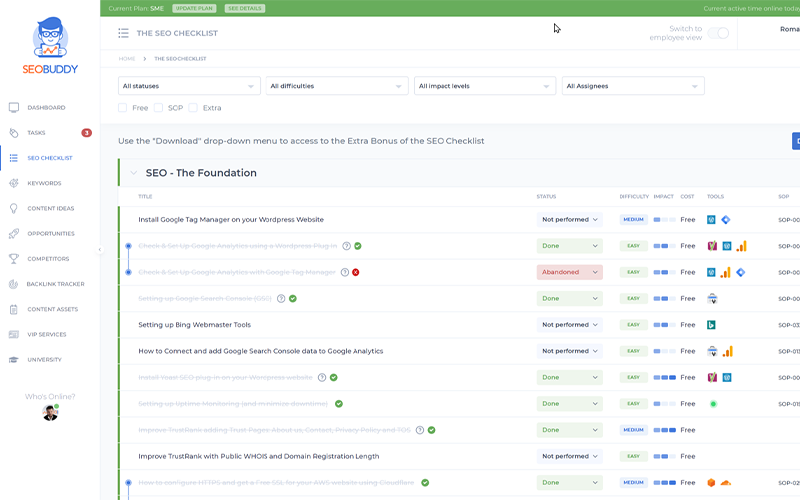Click the sidebar collapse arrow handle
This screenshot has height=500, width=800.
[x=100, y=249]
